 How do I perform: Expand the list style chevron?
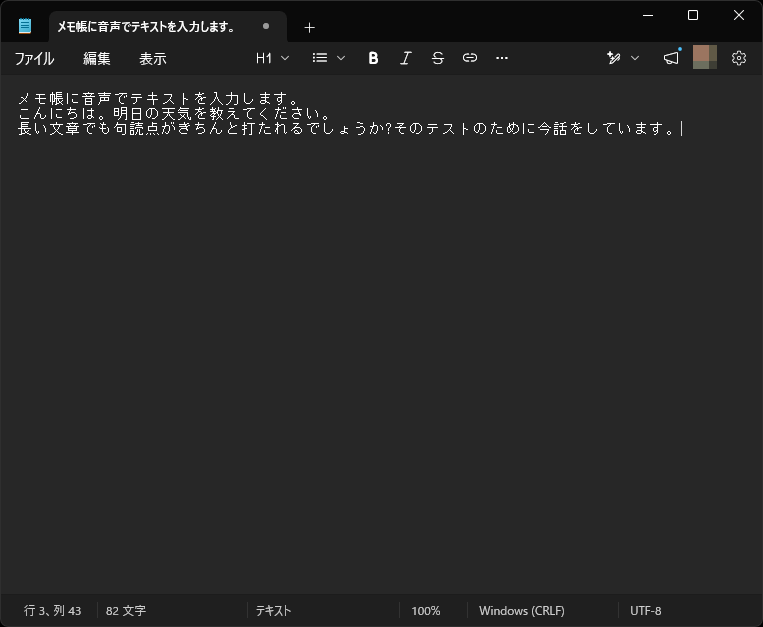click(x=341, y=58)
